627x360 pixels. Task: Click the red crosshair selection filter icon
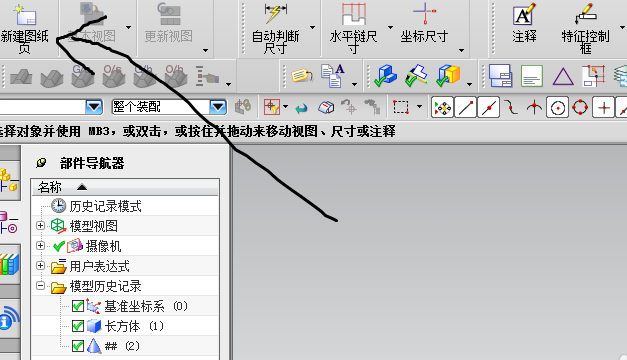[272, 107]
